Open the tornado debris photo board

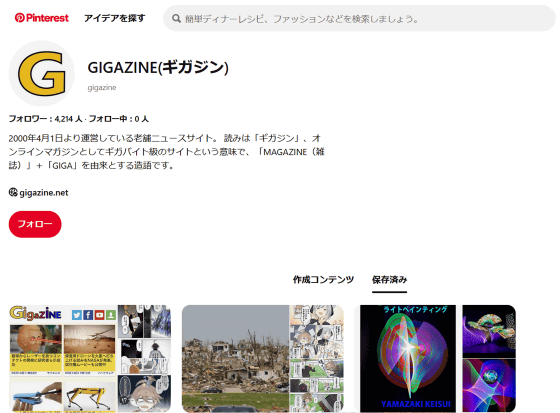point(235,359)
